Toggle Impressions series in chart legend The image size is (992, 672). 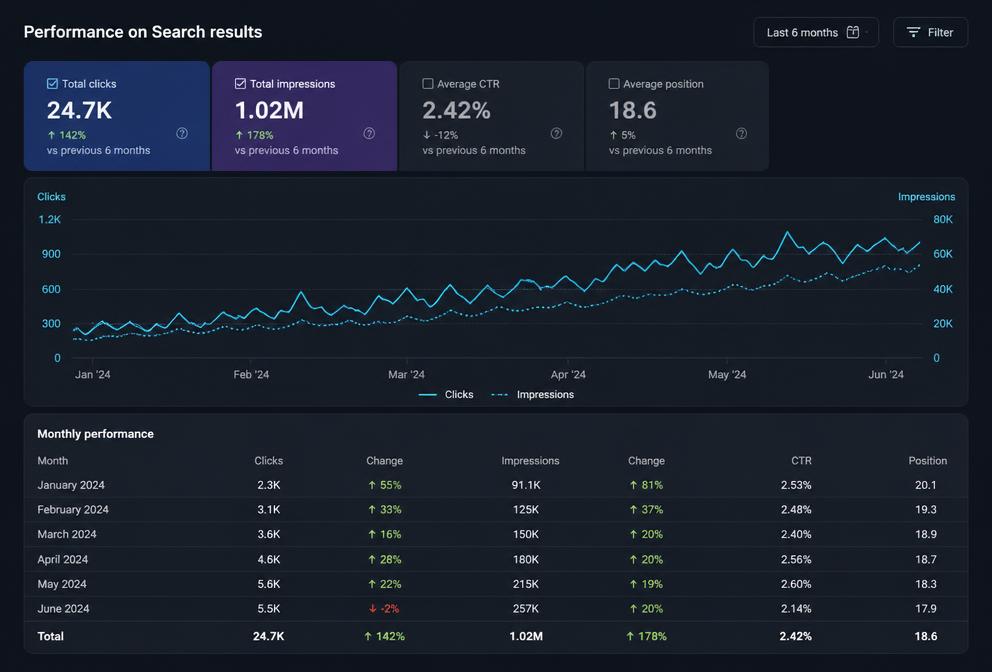(x=533, y=394)
